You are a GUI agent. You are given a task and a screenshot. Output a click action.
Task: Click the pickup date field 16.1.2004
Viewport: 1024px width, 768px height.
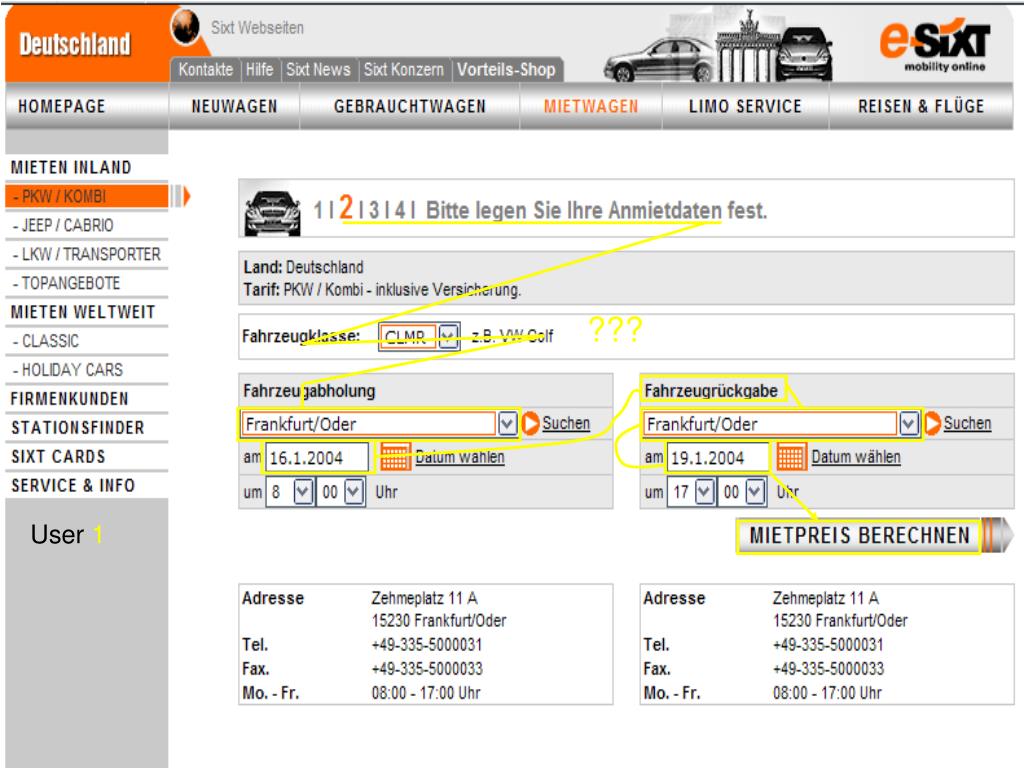(x=316, y=458)
